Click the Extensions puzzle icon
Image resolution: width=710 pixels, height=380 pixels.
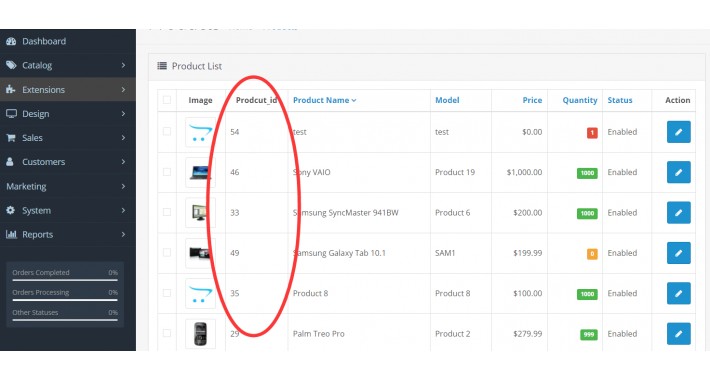coord(11,89)
